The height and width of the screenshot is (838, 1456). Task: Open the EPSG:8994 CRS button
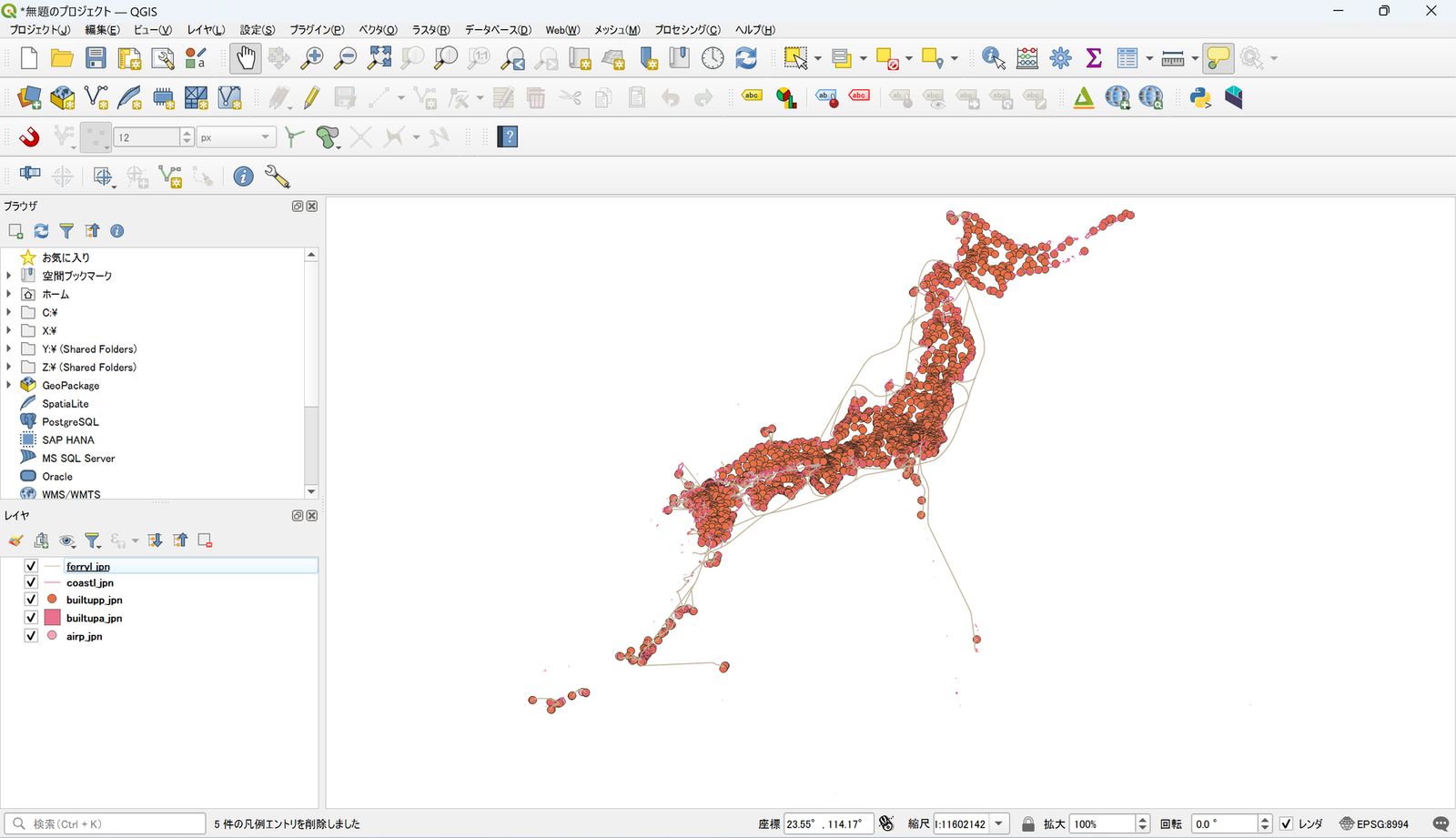[1374, 823]
